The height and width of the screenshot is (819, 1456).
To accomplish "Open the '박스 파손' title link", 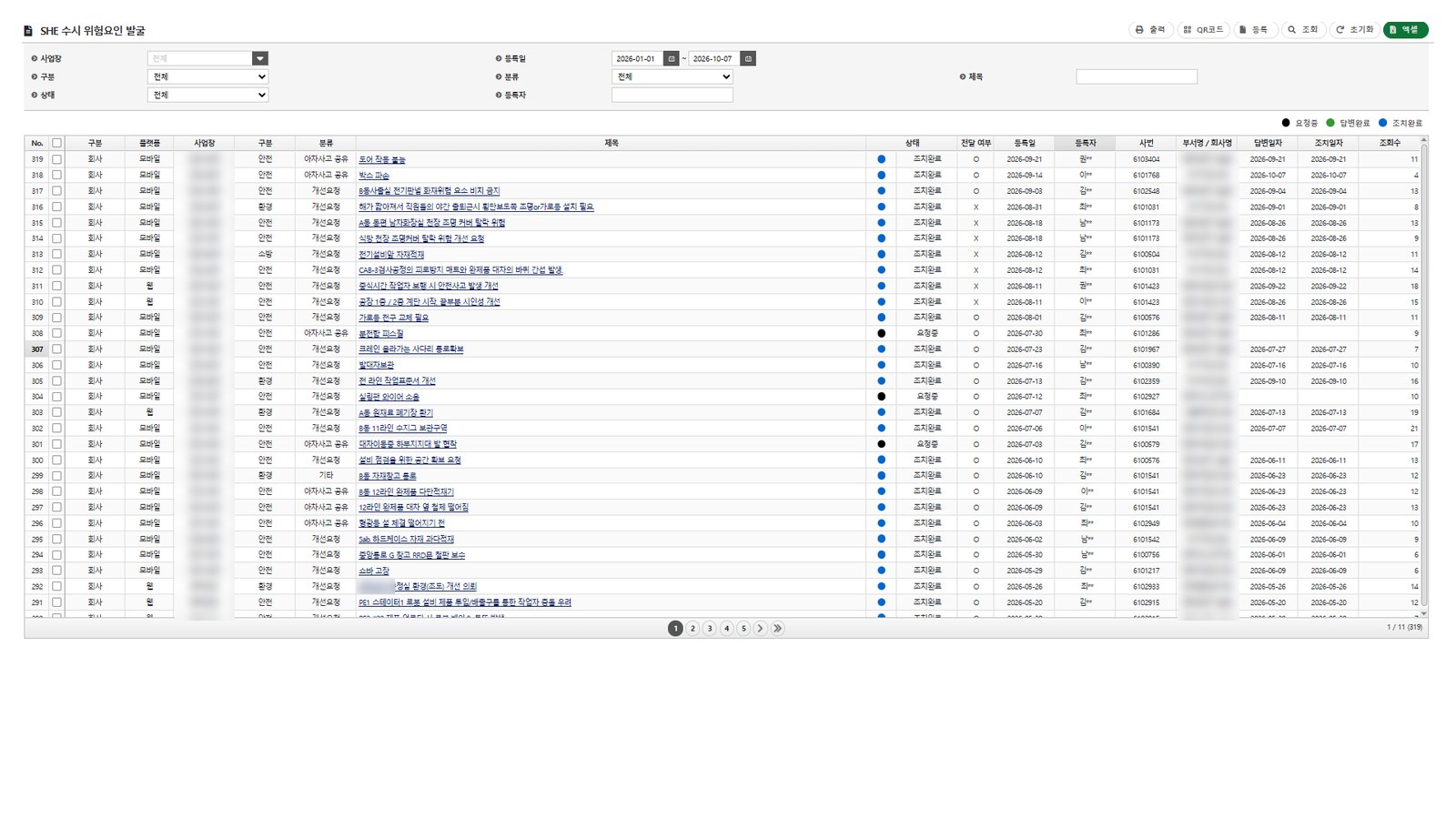I will point(373,175).
